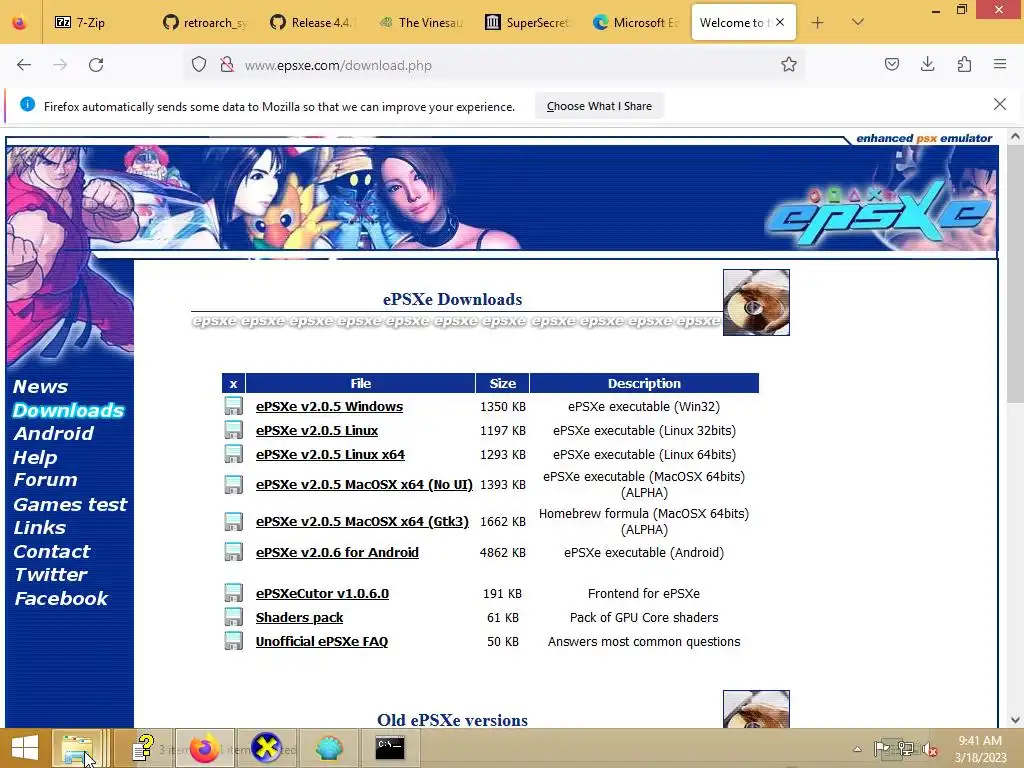The width and height of the screenshot is (1024, 768).
Task: Click the muted volume icon in system tray
Action: [x=930, y=749]
